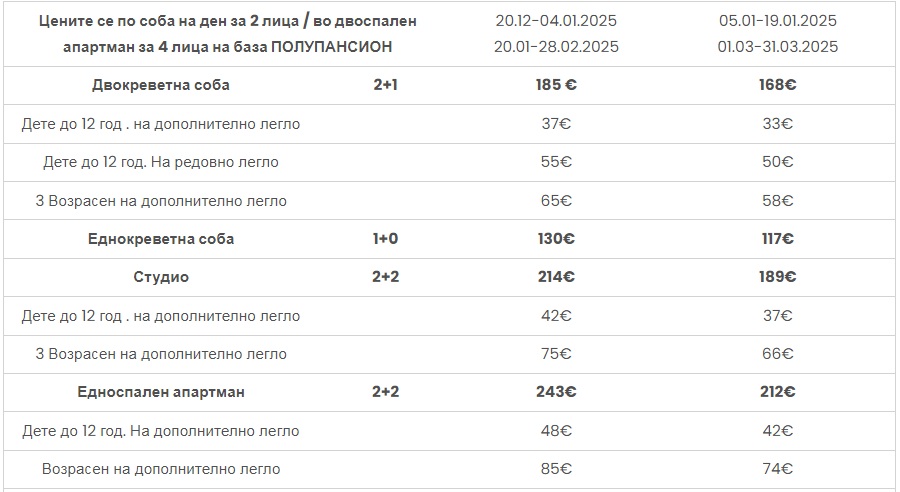900x492 pixels.
Task: Click the 243€ apartment price
Action: point(556,392)
